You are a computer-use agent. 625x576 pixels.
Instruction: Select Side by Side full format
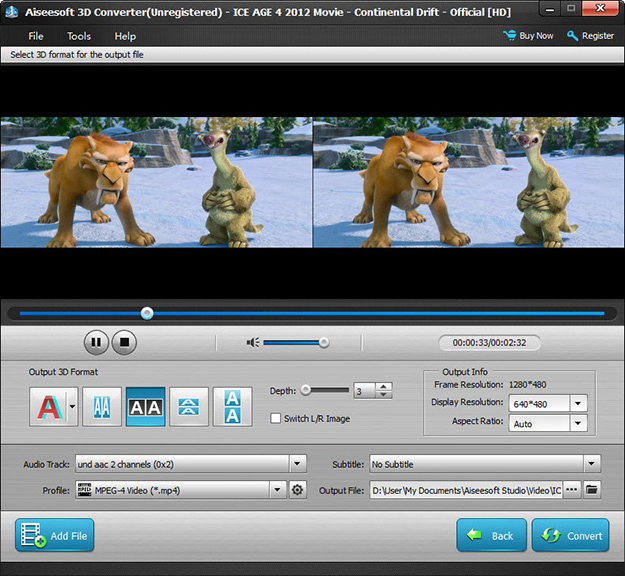pos(146,407)
